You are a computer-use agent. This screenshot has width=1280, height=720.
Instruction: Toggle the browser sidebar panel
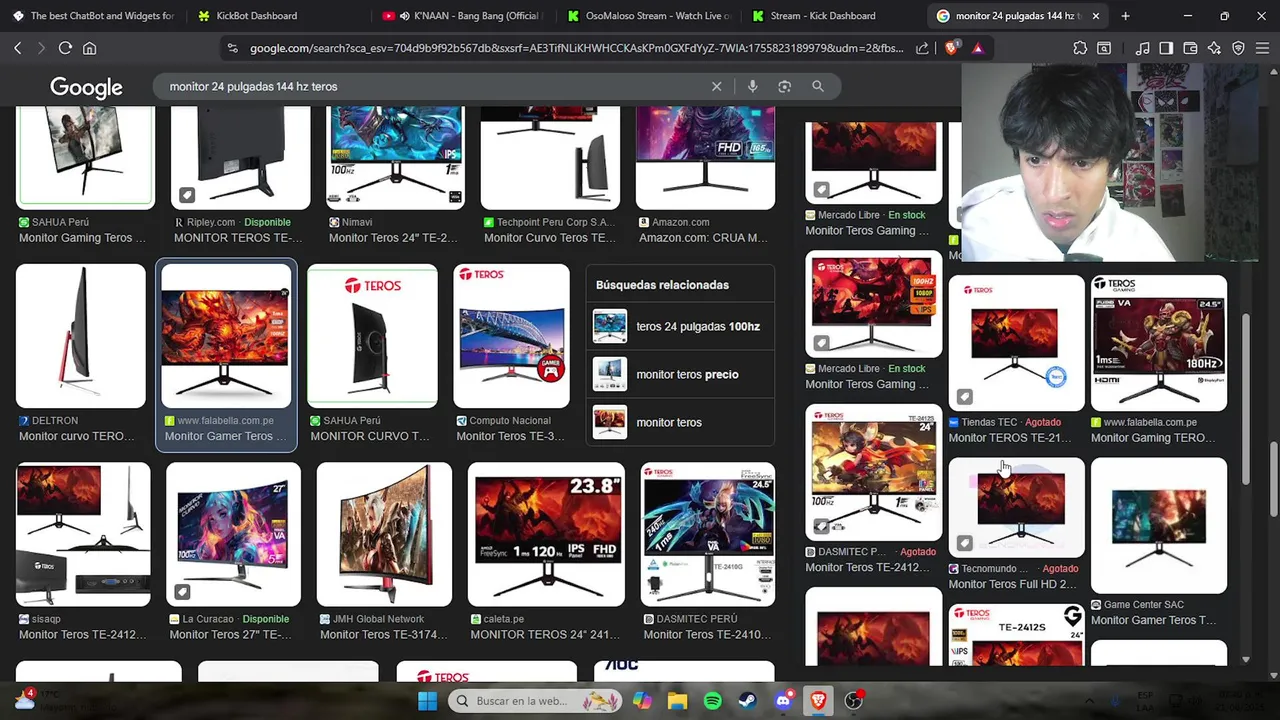[x=1166, y=48]
